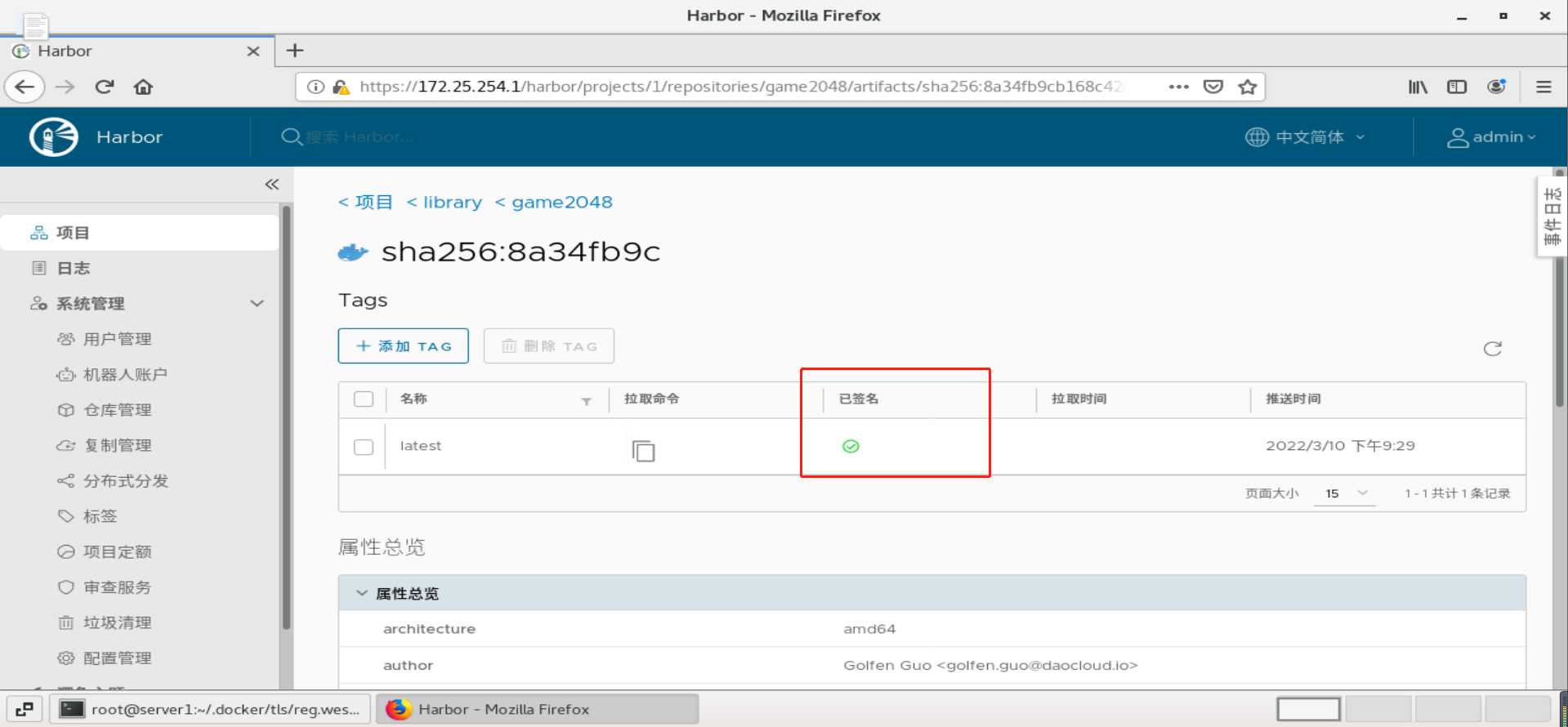Click the sidebar vertical scrollbar
Screen dimensions: 1568x727
(286, 417)
